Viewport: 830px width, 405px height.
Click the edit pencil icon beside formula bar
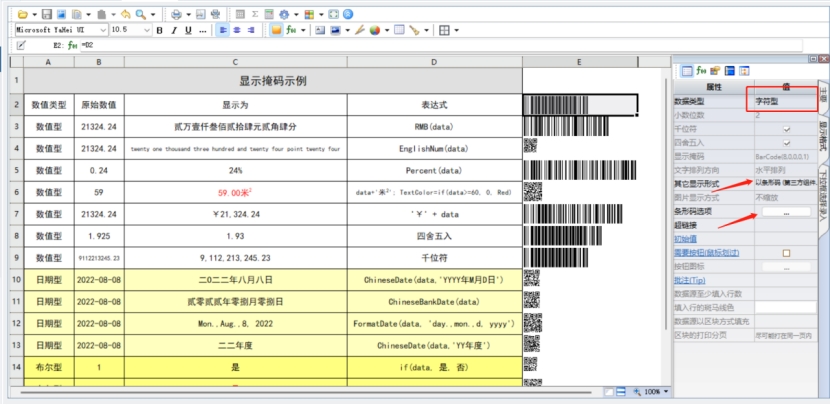pos(21,46)
